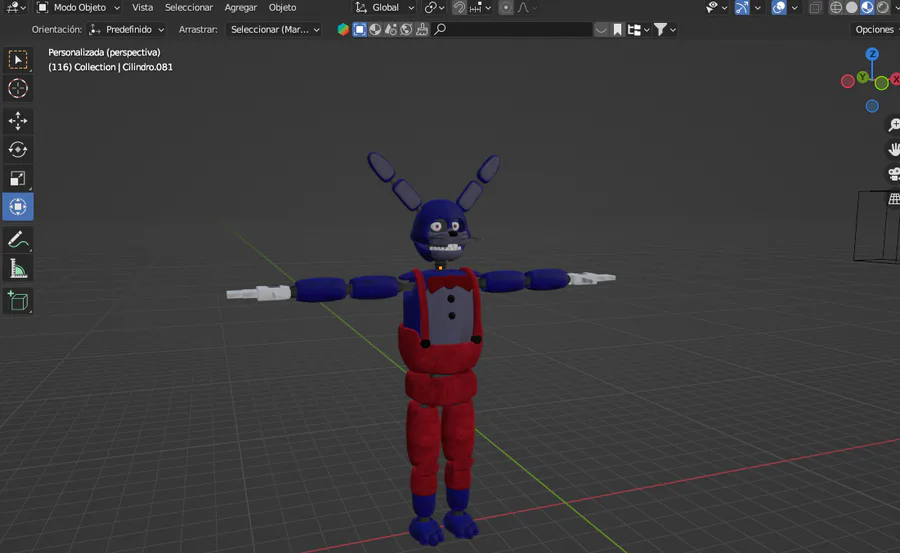900x553 pixels.
Task: Open the editor type selector
Action: pyautogui.click(x=15, y=7)
